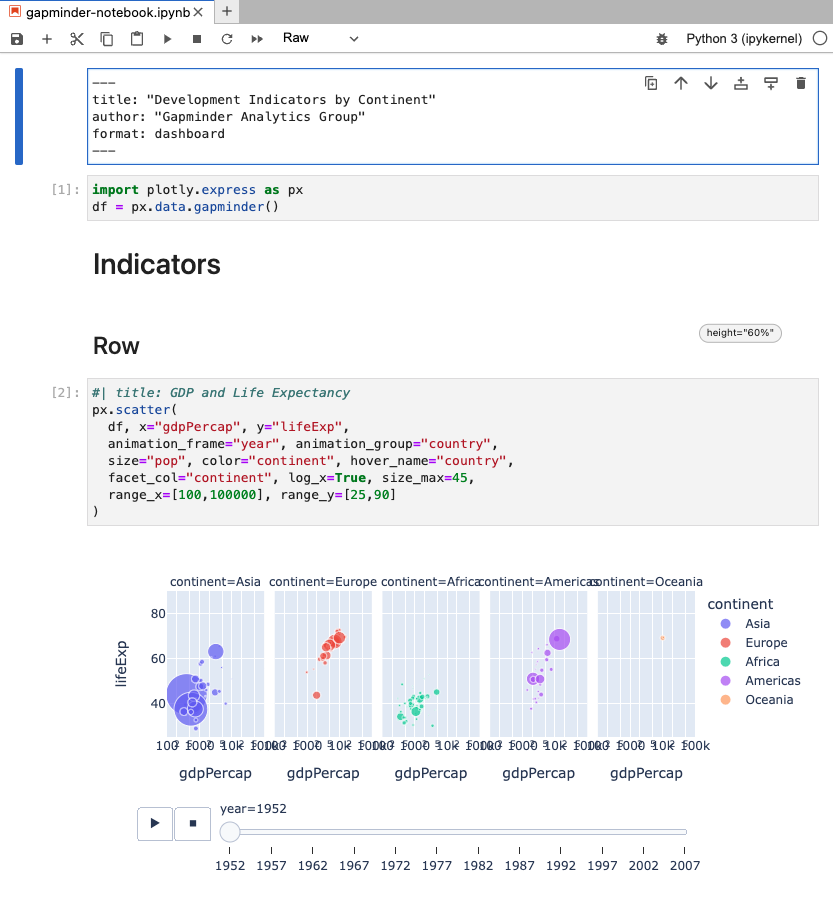Screen dimensions: 833x909
Task: Cut the selected cell with scissors icon
Action: click(76, 38)
